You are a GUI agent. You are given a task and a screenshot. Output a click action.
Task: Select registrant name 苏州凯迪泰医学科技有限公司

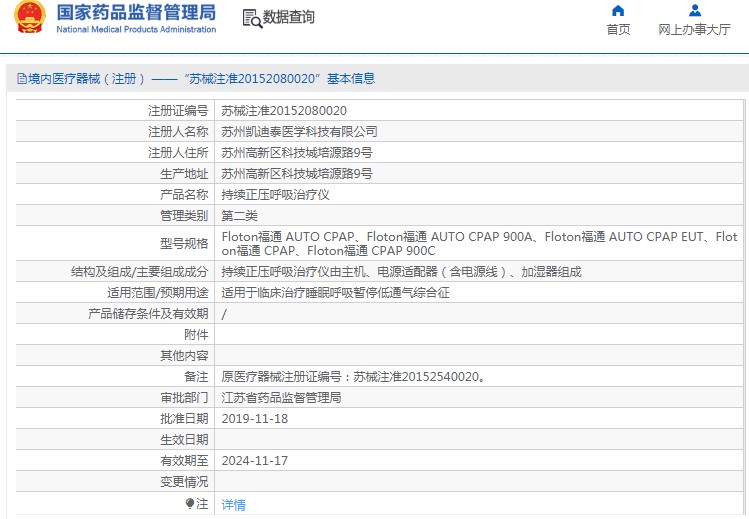(300, 132)
